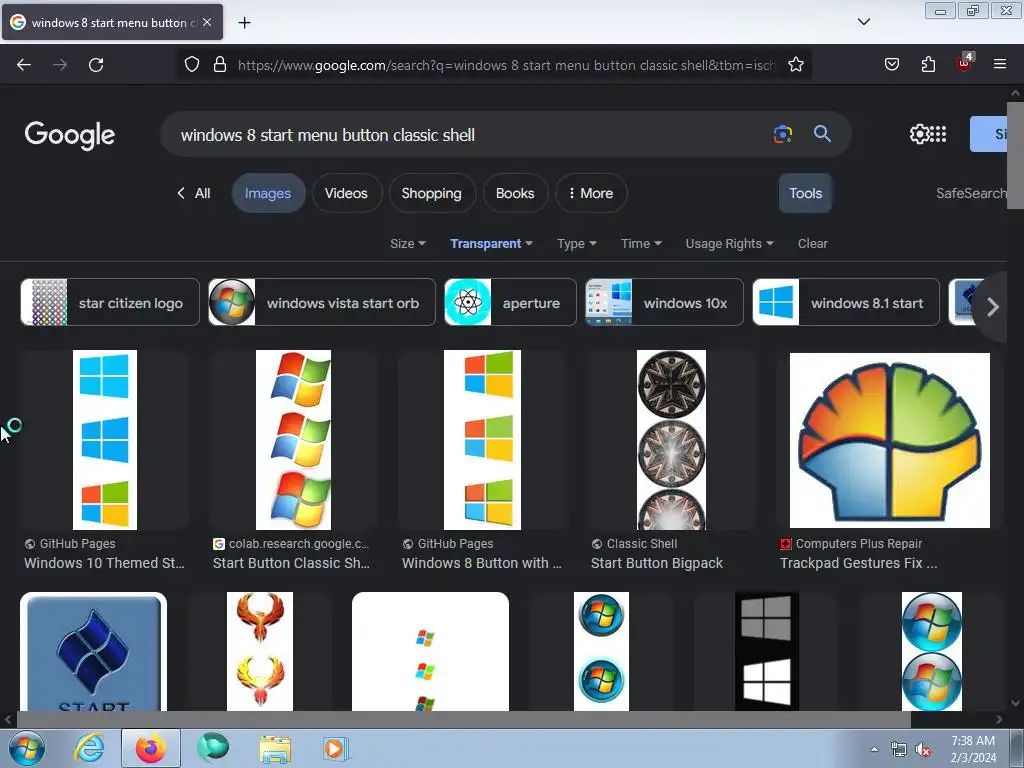Select aperture suggestion chip
Screen dimensions: 1024x768
[510, 302]
